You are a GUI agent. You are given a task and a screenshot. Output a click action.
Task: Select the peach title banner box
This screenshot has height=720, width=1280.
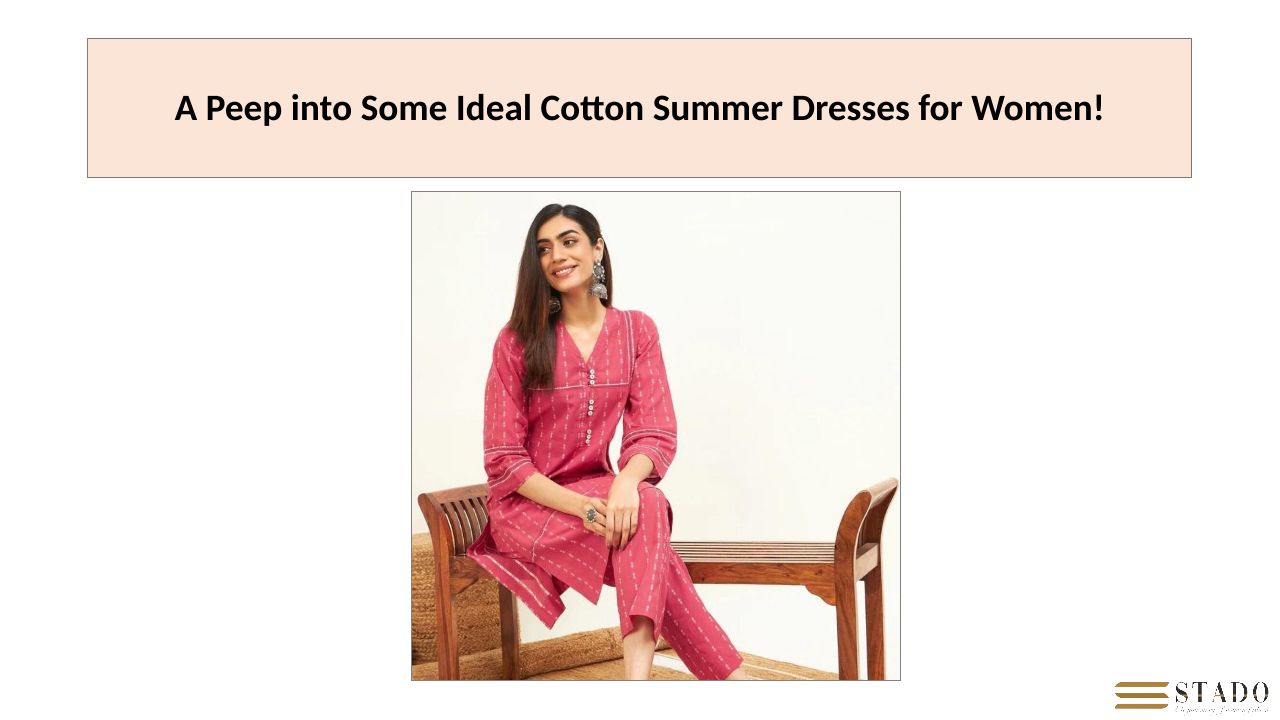[639, 108]
